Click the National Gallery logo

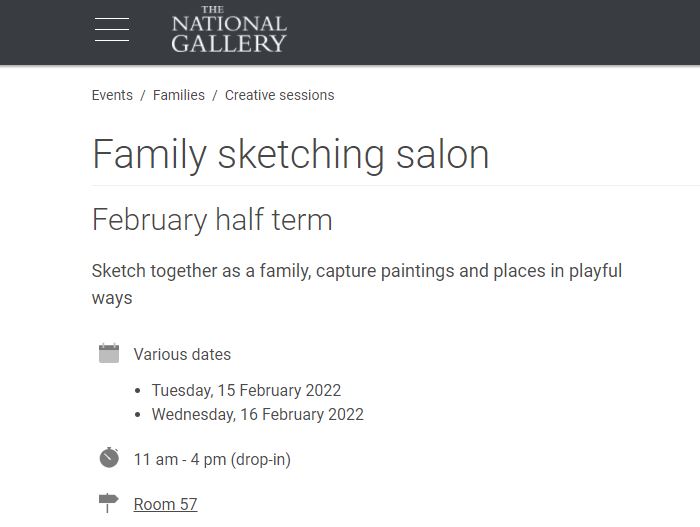click(229, 29)
